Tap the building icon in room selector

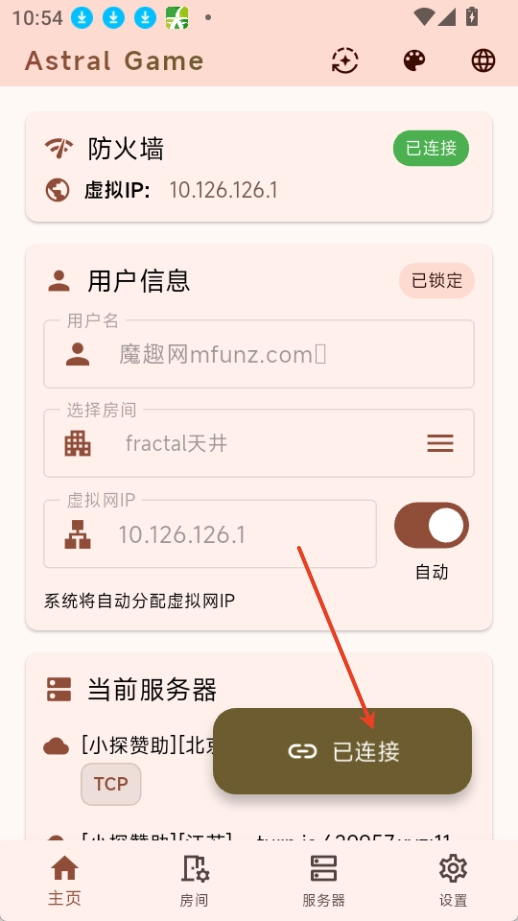coord(78,443)
